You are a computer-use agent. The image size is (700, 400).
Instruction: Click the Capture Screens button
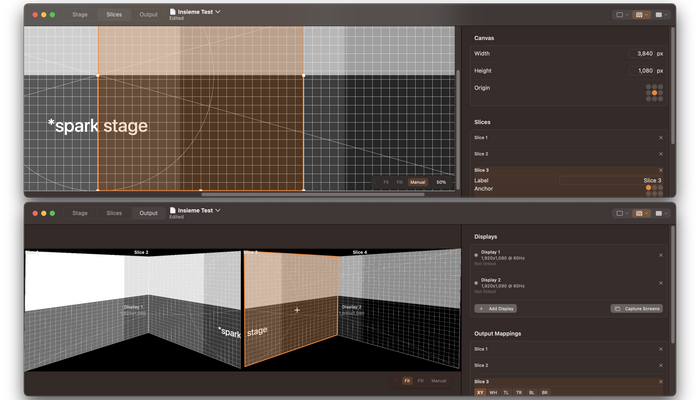point(637,309)
